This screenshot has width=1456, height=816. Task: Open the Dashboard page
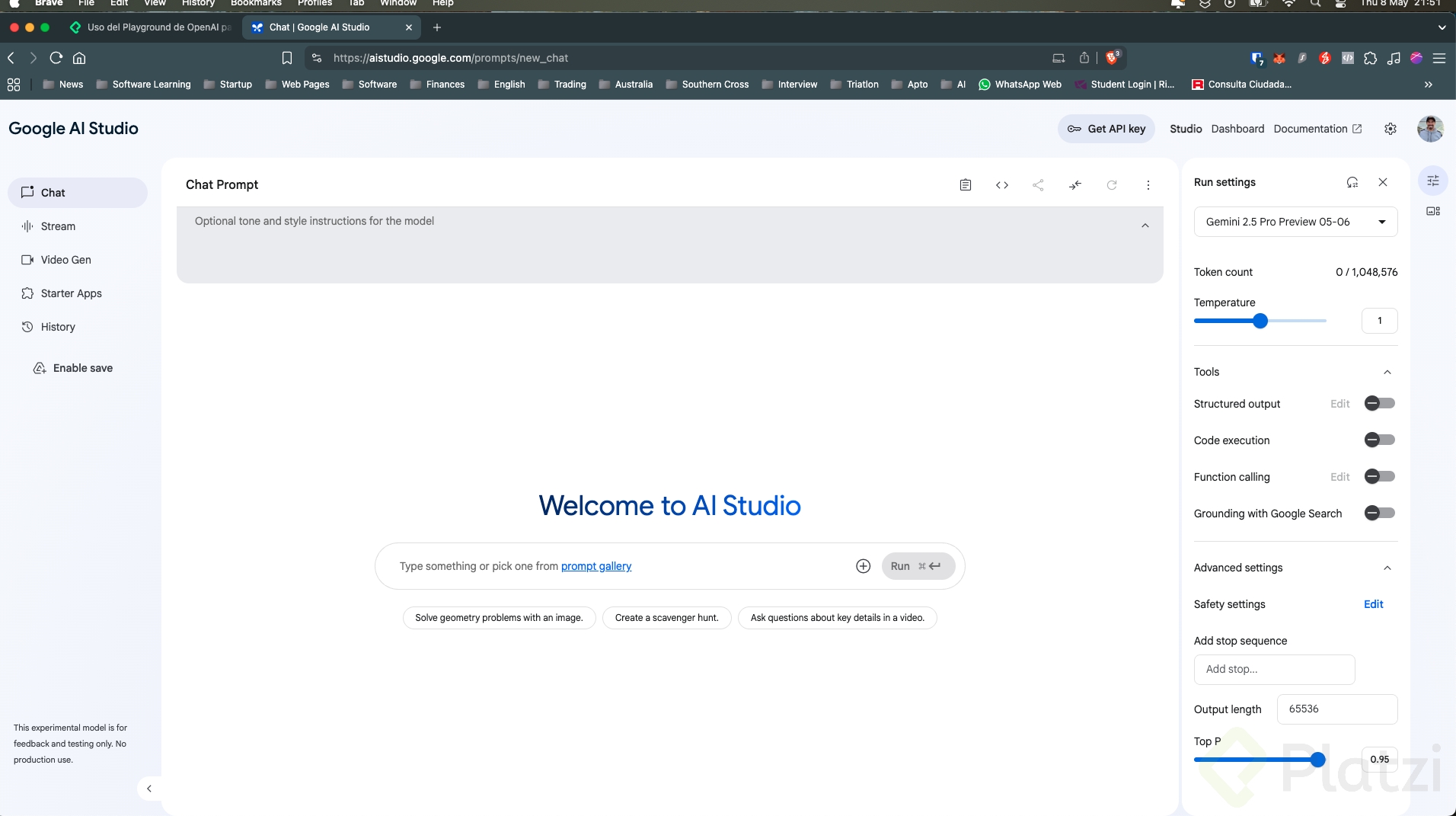(x=1237, y=129)
